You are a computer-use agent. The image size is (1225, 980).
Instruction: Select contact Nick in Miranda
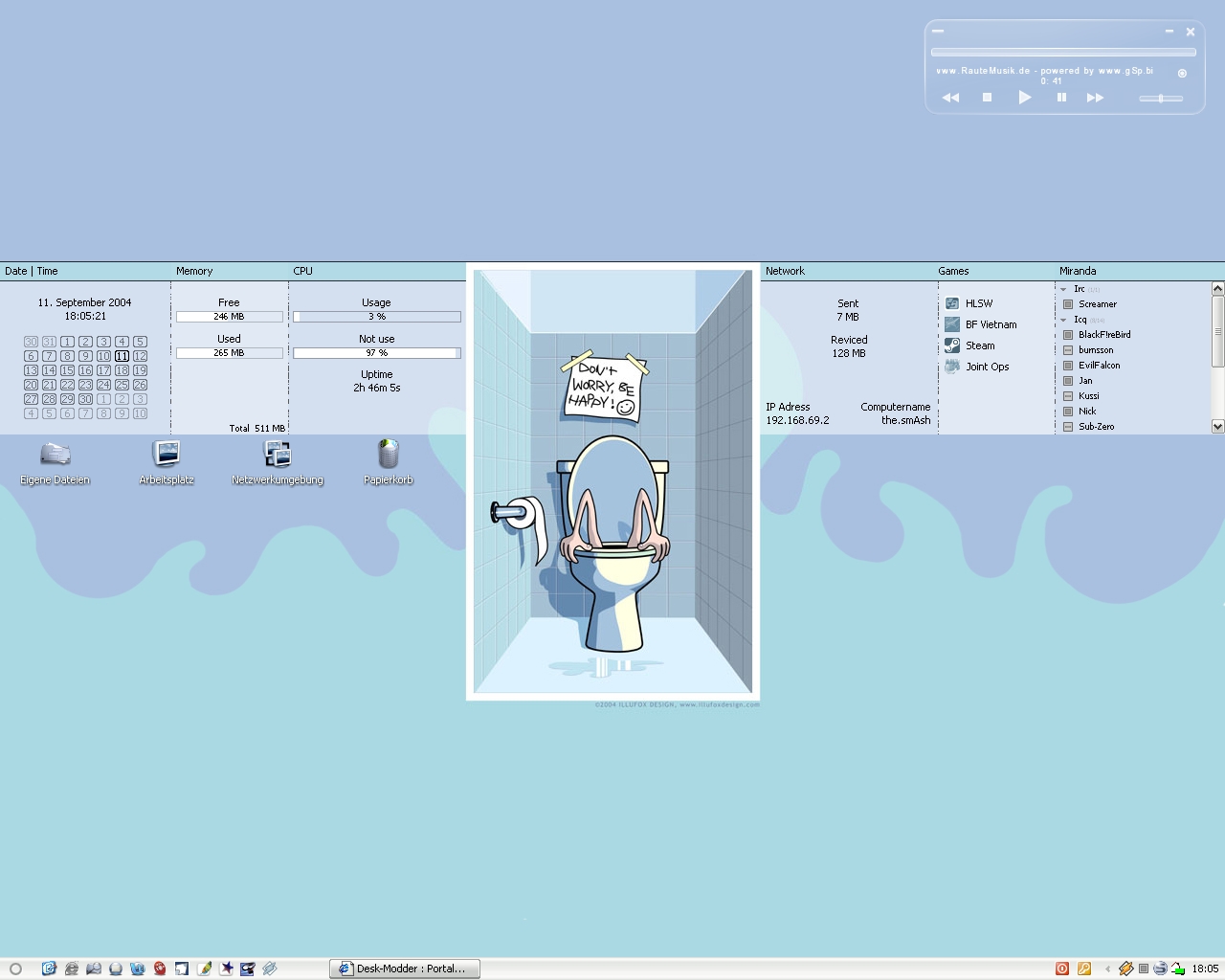tap(1080, 412)
